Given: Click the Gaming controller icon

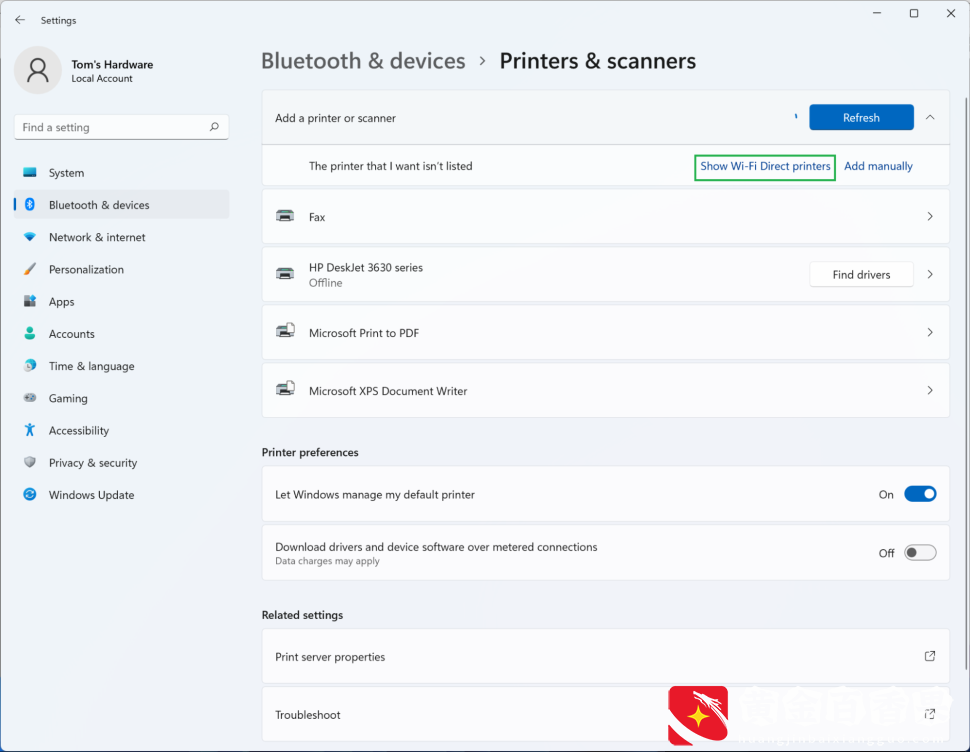Looking at the screenshot, I should tap(30, 398).
